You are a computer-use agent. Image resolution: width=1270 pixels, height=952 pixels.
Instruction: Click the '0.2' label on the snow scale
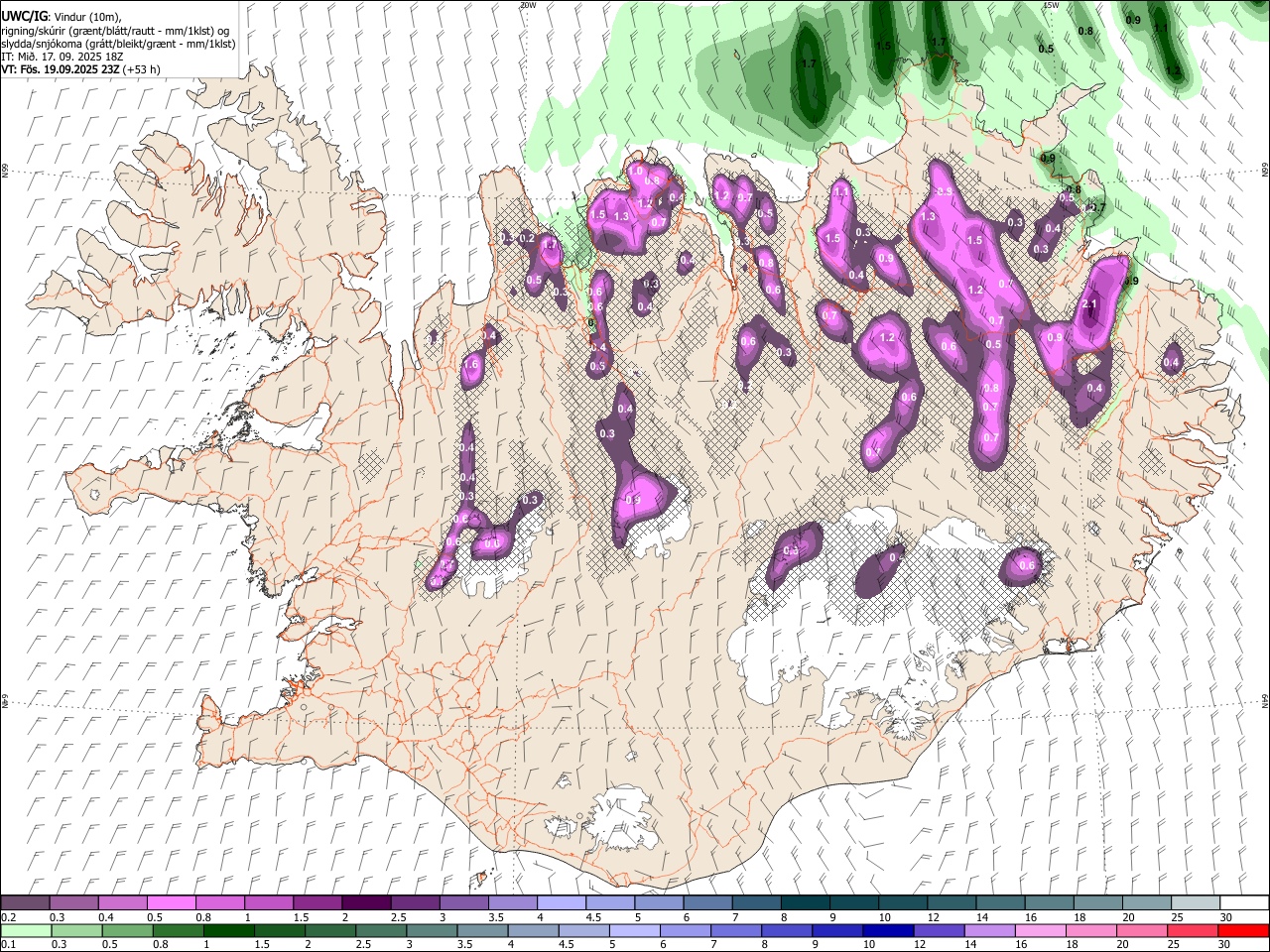(x=7, y=917)
